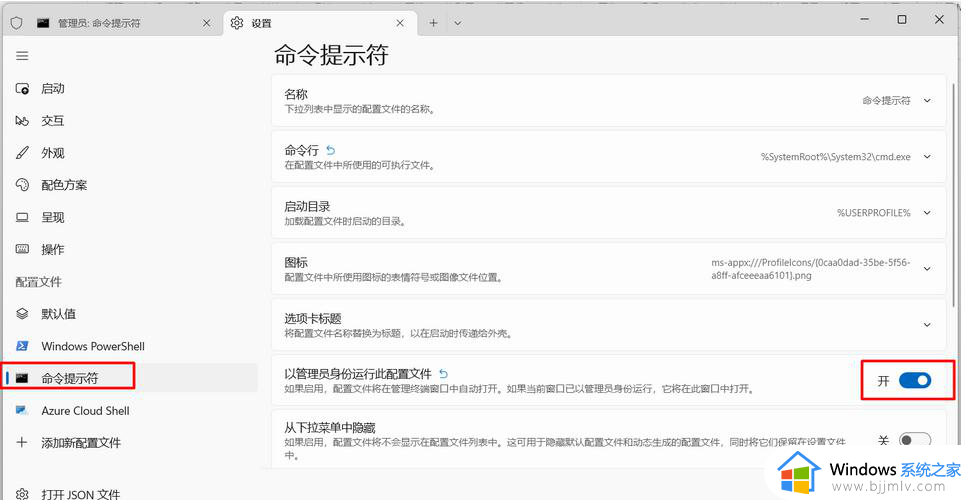Reset 以管理员身份运行此配置文件 with its undo arrow

pos(444,374)
